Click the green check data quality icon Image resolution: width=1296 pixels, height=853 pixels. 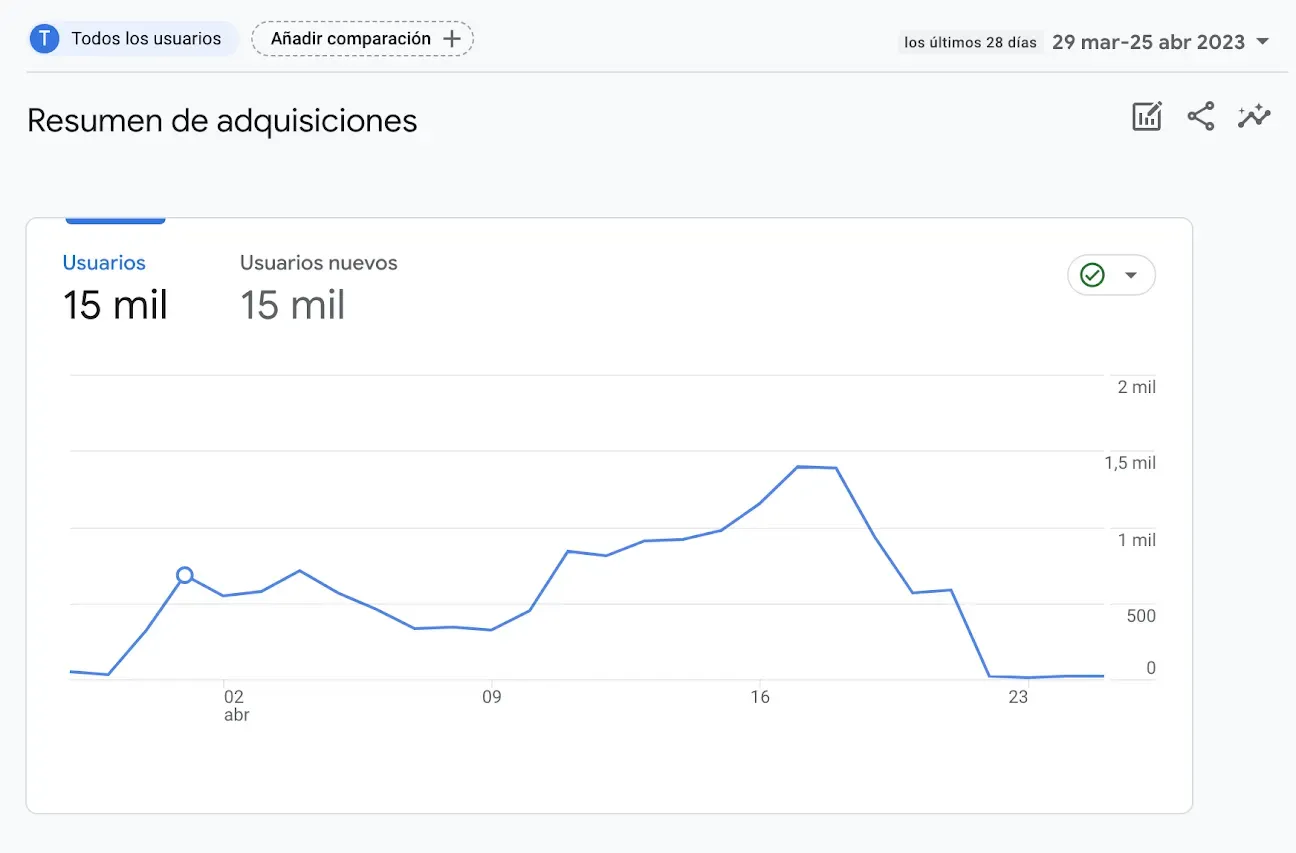click(x=1092, y=275)
